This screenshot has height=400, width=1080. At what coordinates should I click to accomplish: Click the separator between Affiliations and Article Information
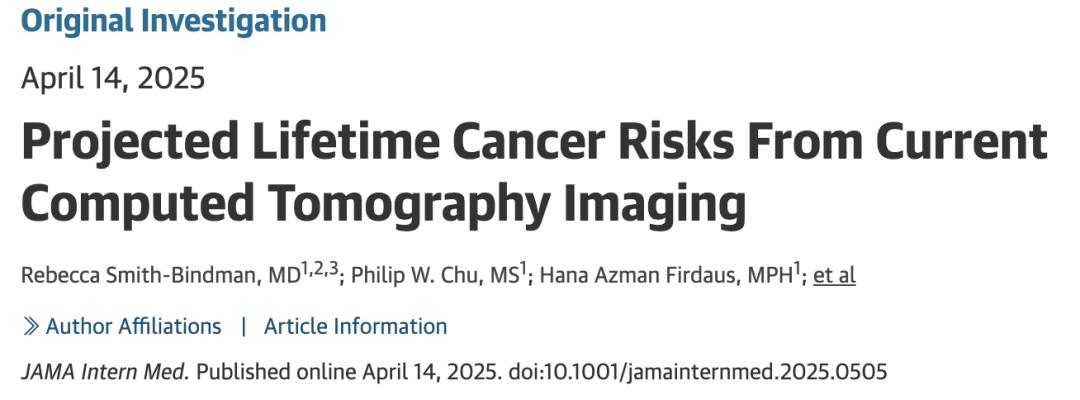[243, 326]
